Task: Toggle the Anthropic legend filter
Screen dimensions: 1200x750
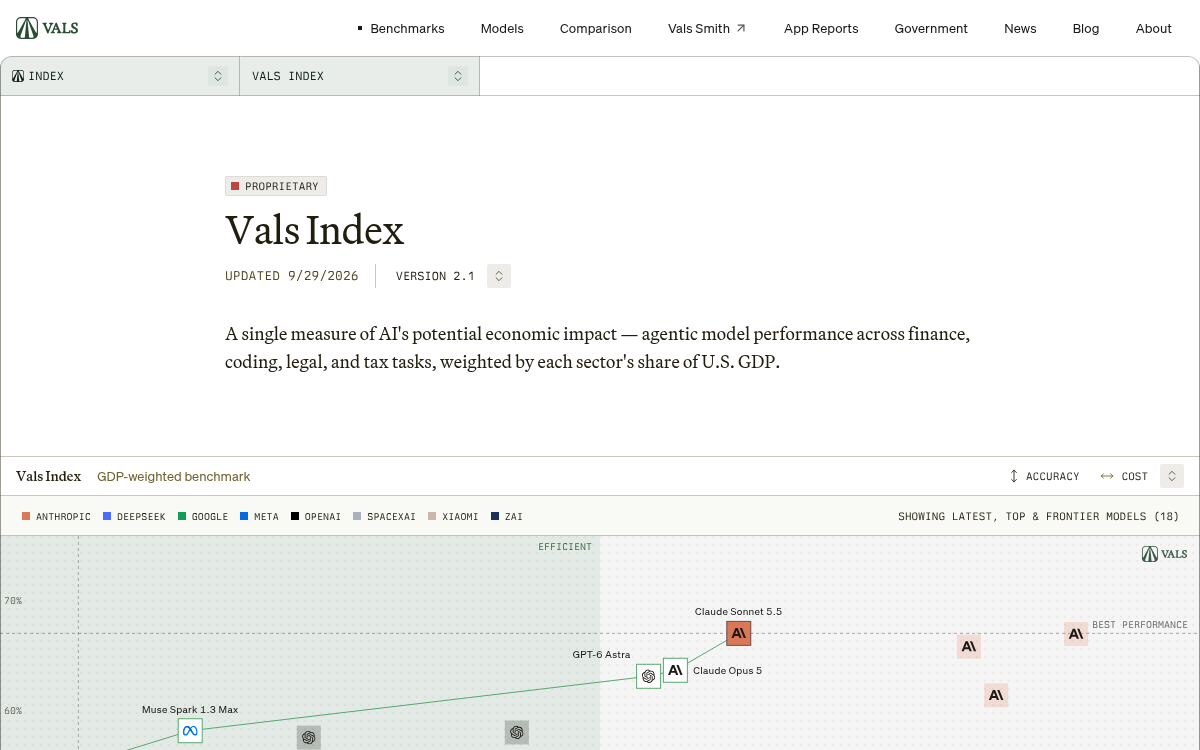Action: pos(57,517)
